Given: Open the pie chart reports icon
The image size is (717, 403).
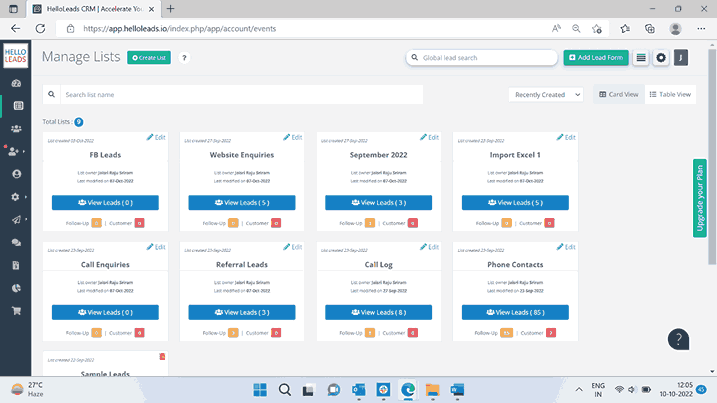Looking at the screenshot, I should [x=17, y=288].
